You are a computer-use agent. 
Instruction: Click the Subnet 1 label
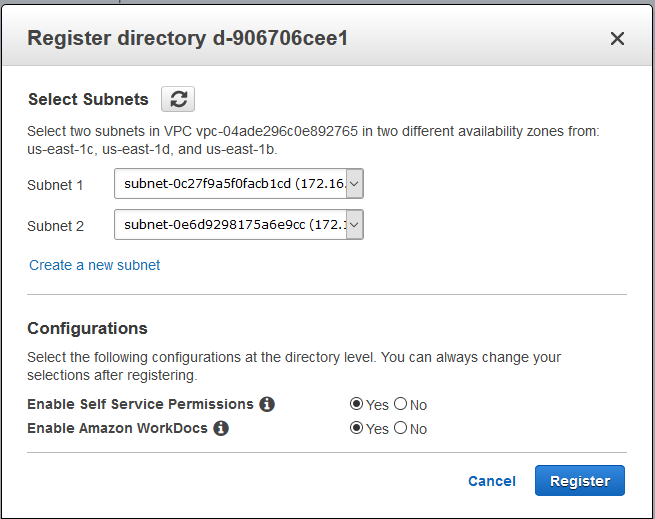click(x=55, y=185)
